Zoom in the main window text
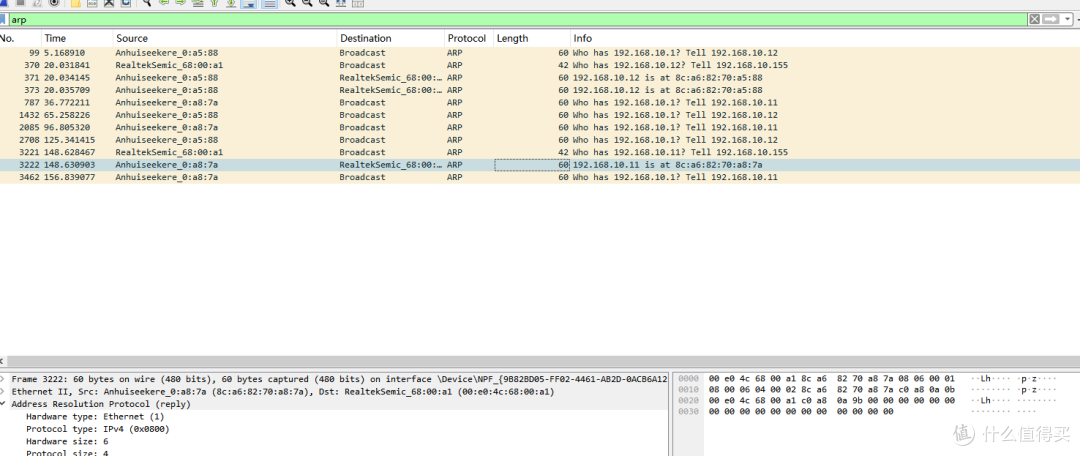Viewport: 1080px width, 456px height. [x=291, y=3]
